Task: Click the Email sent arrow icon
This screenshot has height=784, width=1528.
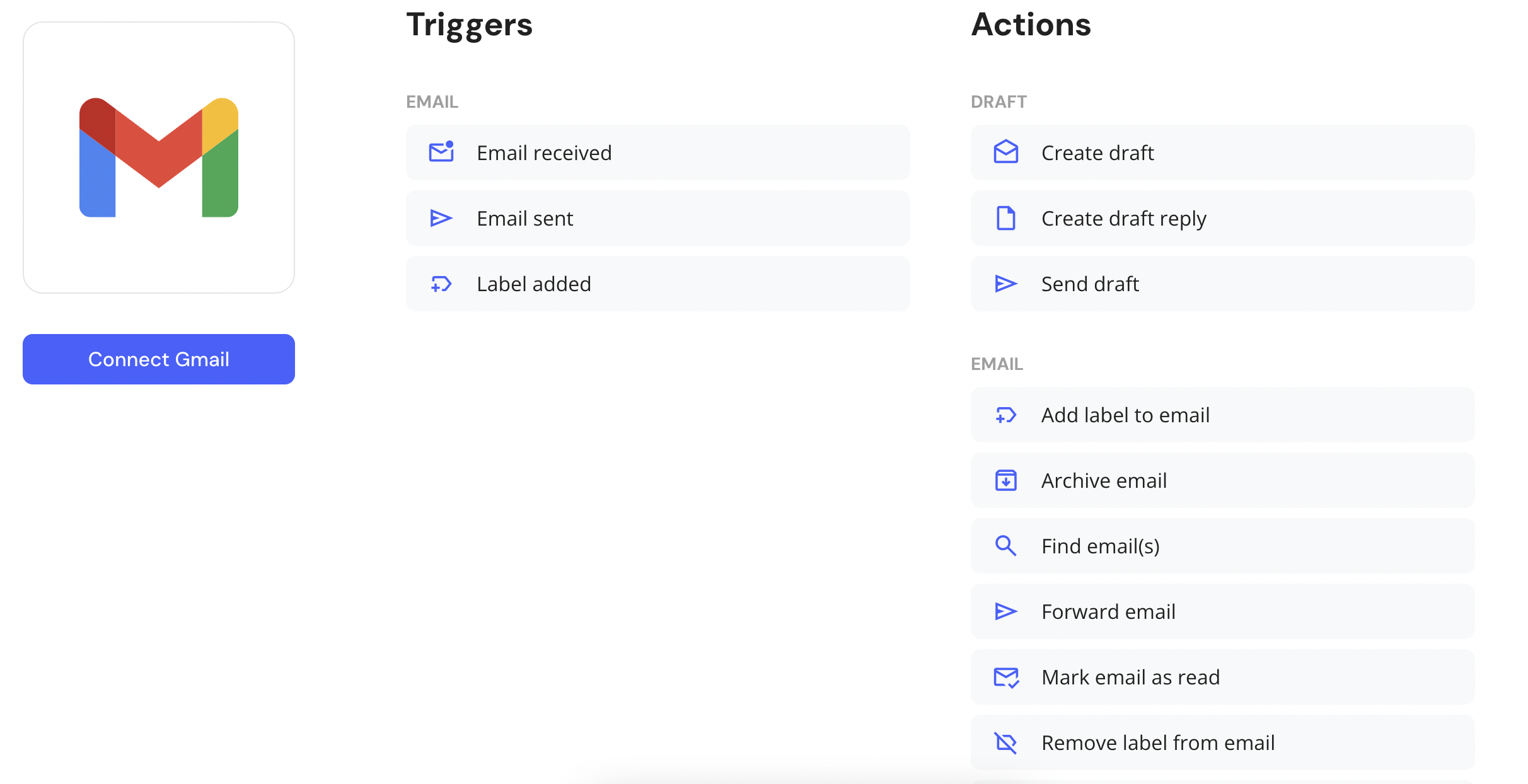Action: tap(441, 218)
